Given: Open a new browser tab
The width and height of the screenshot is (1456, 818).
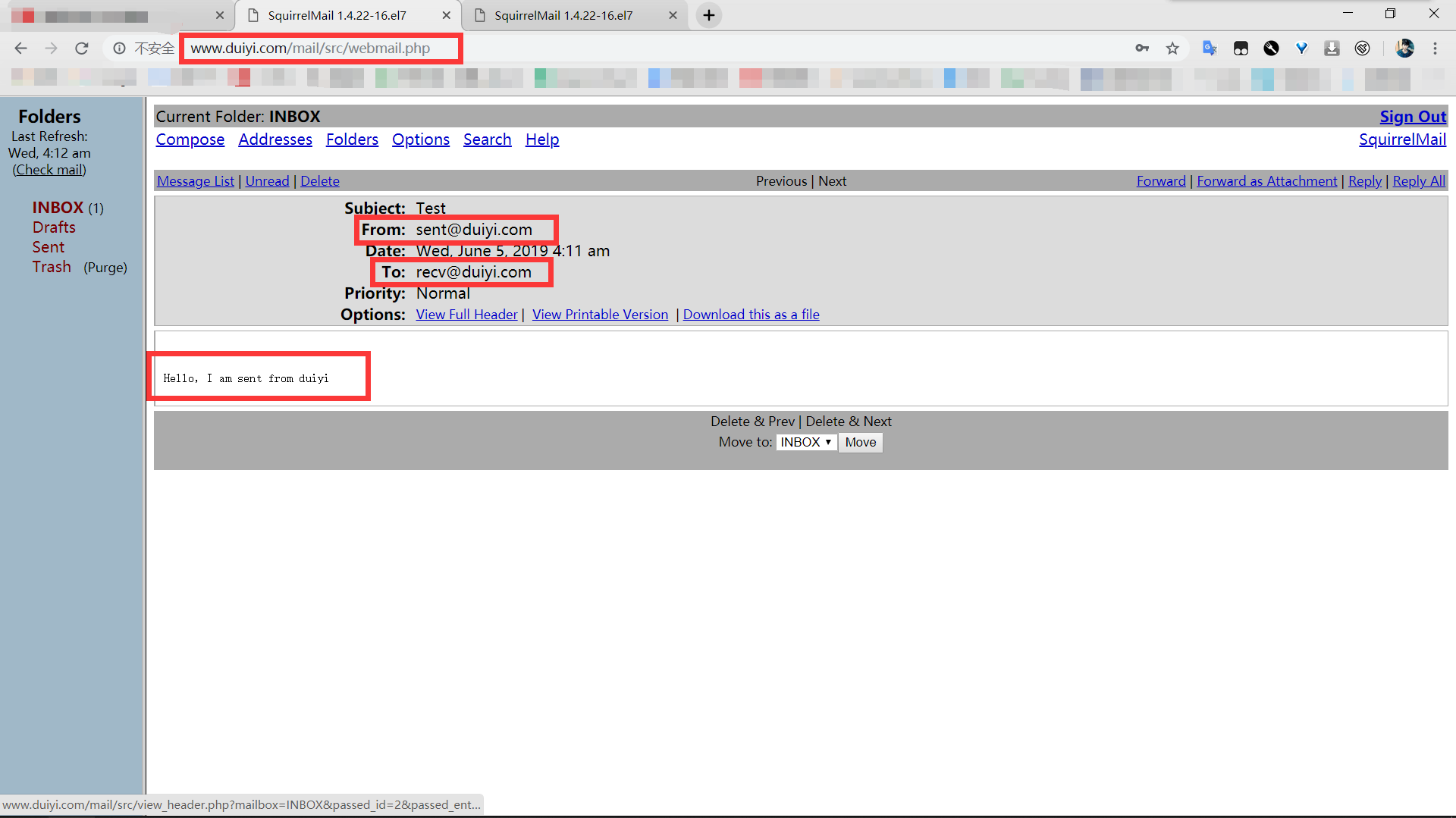Looking at the screenshot, I should (709, 15).
